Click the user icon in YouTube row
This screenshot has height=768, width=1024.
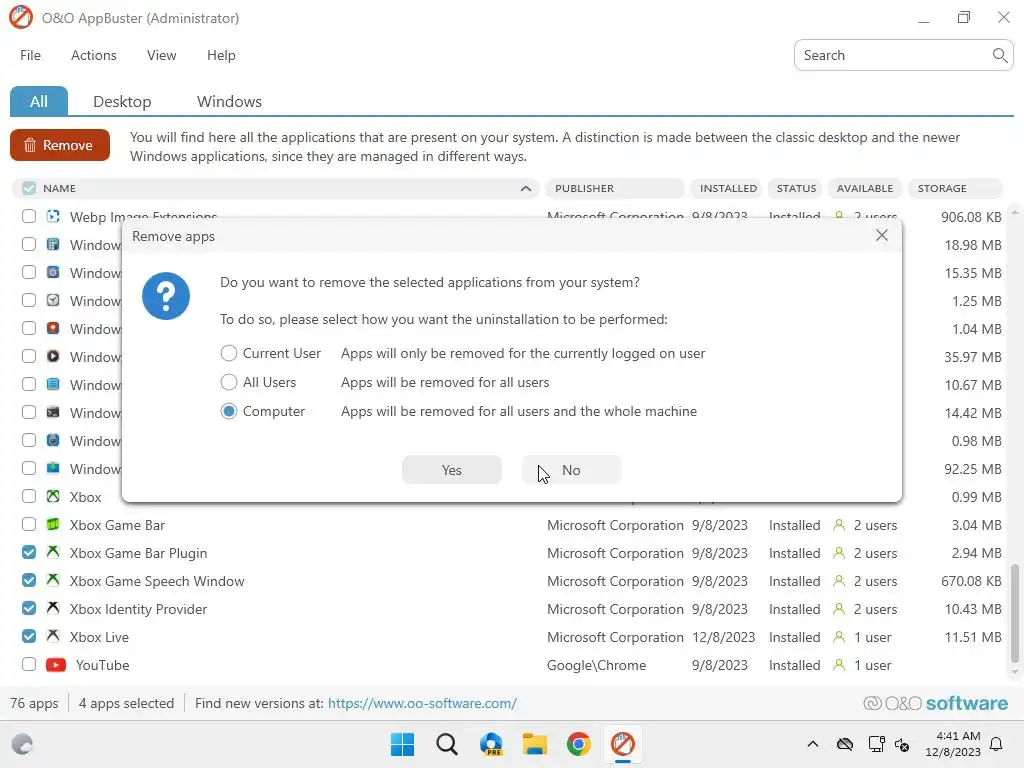839,665
